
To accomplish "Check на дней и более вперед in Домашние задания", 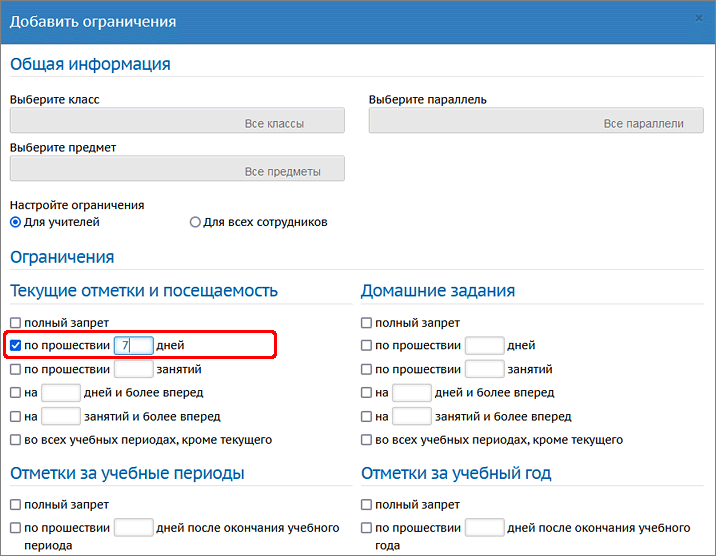I will point(367,393).
